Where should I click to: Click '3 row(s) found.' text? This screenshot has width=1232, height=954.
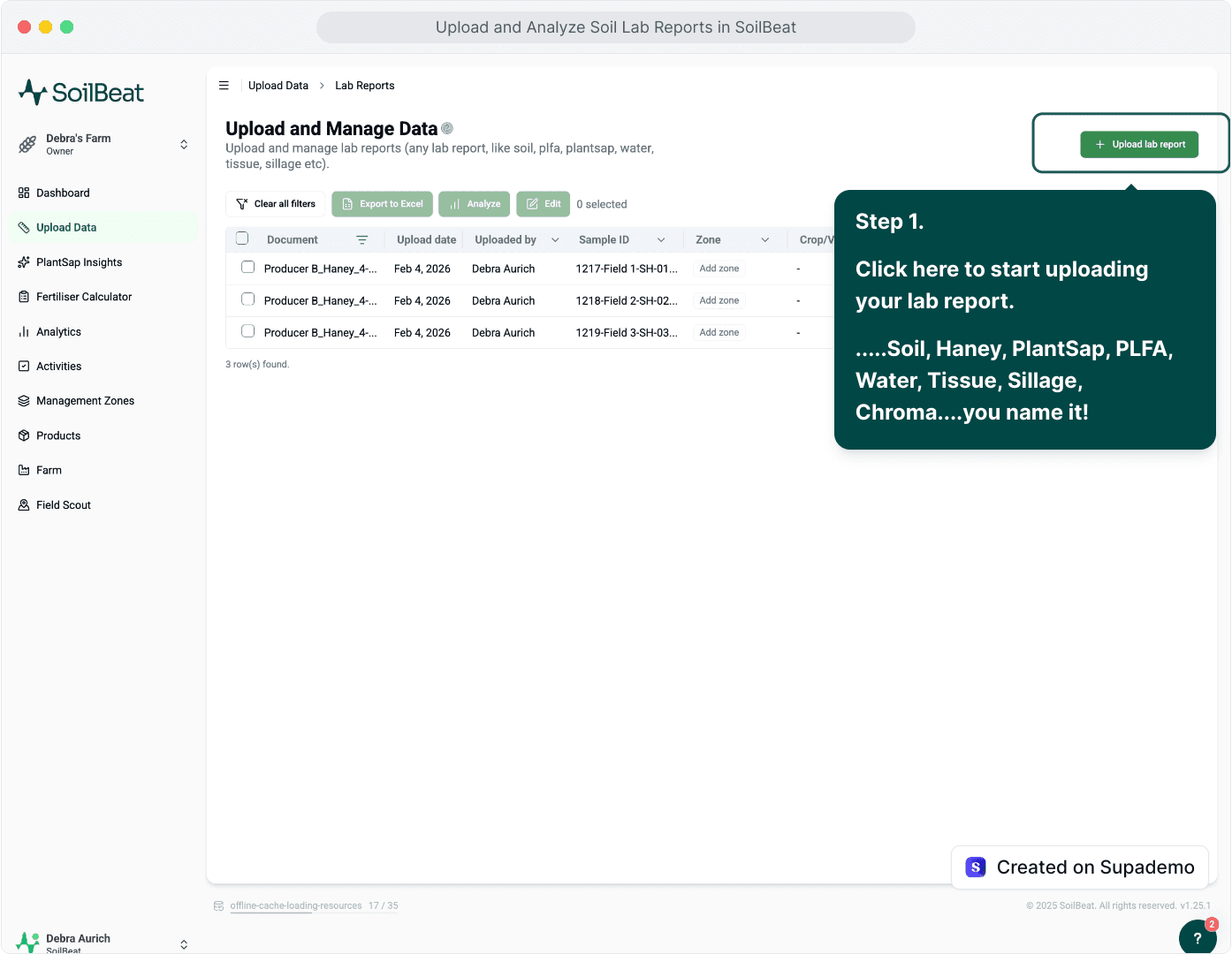pos(257,365)
